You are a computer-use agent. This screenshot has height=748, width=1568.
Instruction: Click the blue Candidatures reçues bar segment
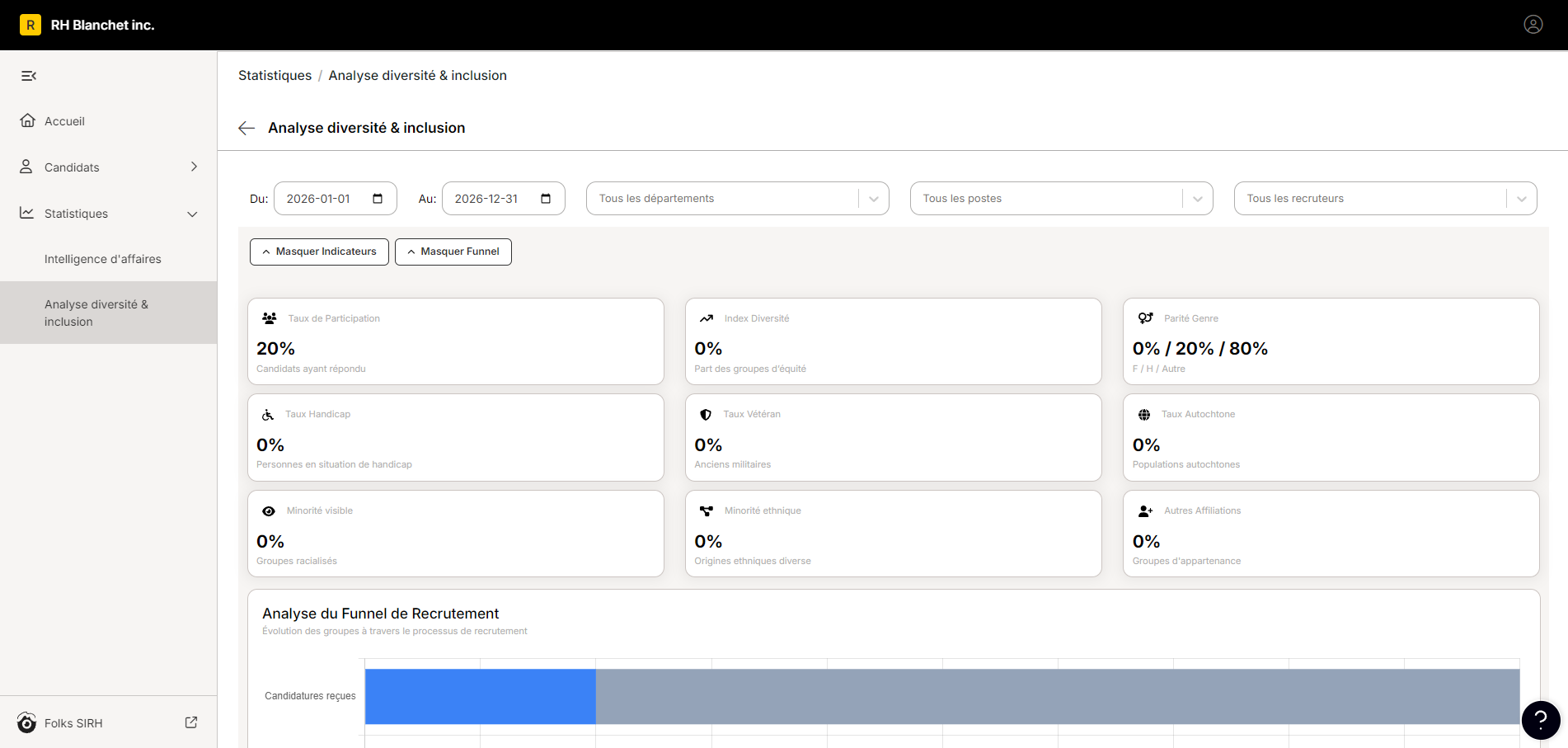tap(481, 696)
